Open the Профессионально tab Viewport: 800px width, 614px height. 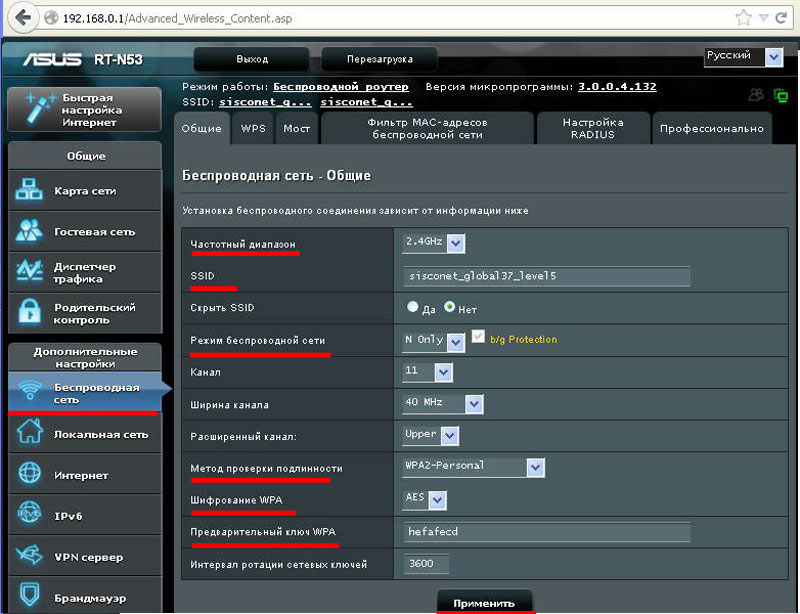tap(711, 129)
